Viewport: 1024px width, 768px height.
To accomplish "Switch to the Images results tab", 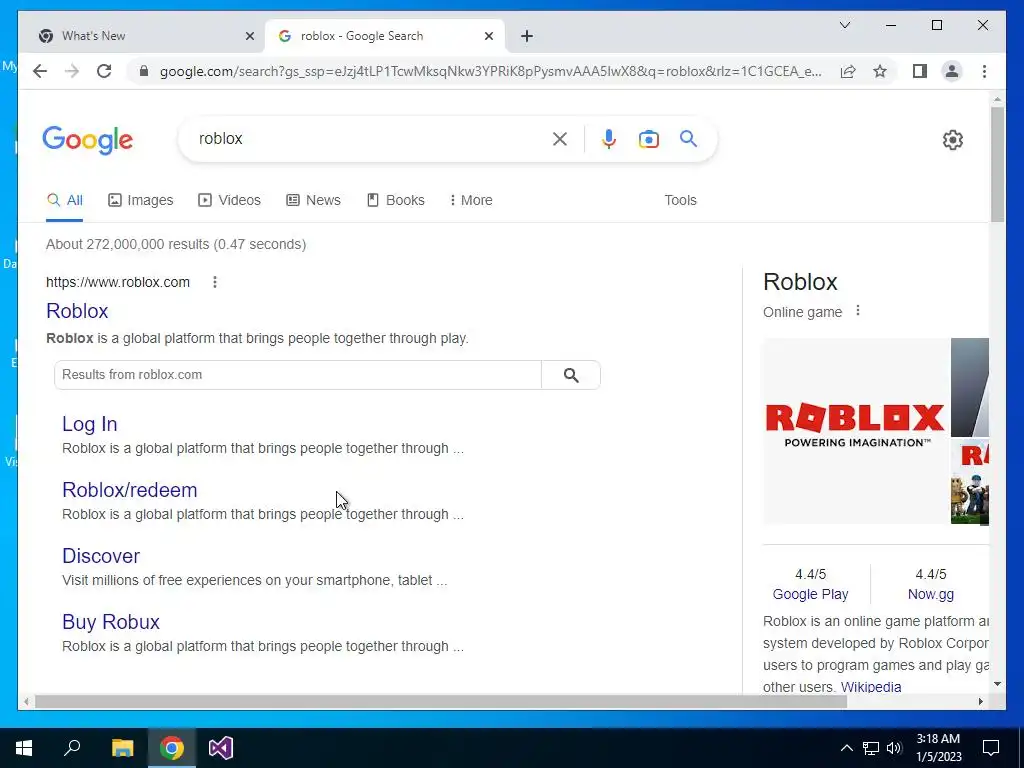I will pos(140,200).
